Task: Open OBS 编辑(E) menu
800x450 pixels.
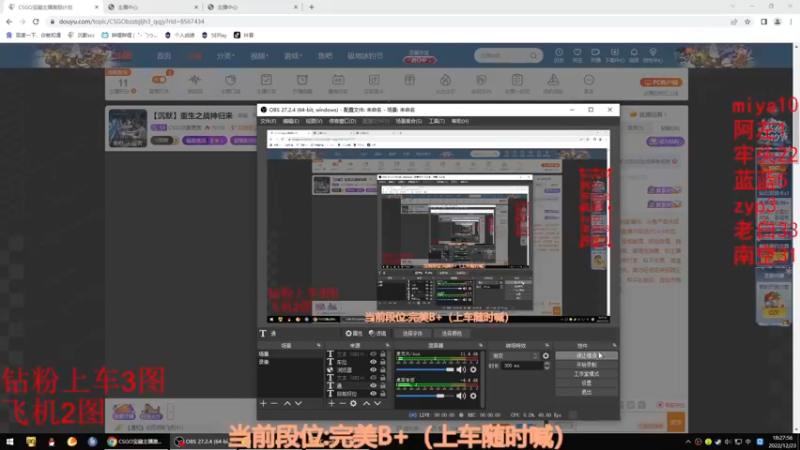Action: click(291, 121)
